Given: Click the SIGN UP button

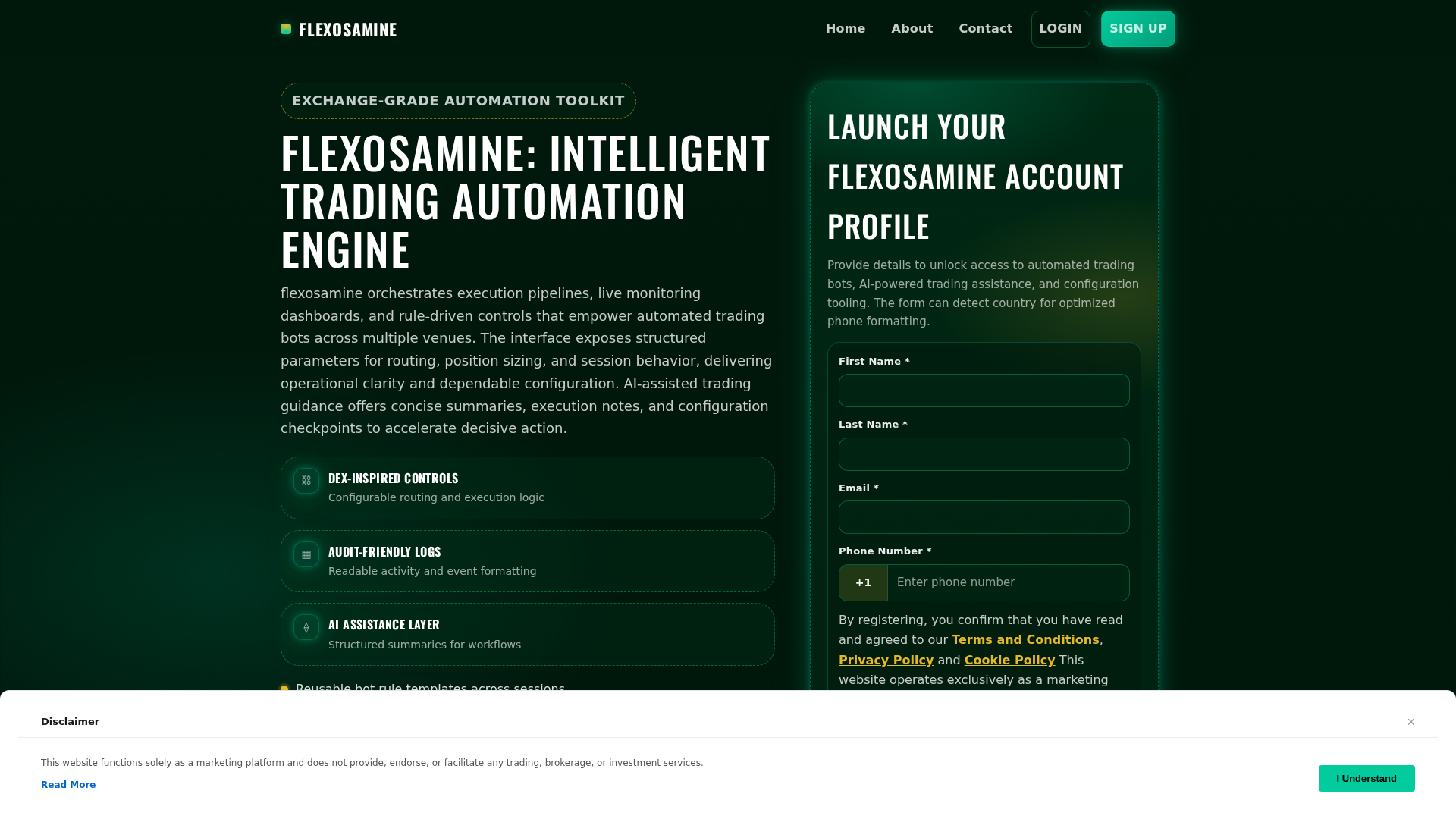Looking at the screenshot, I should (x=1138, y=29).
